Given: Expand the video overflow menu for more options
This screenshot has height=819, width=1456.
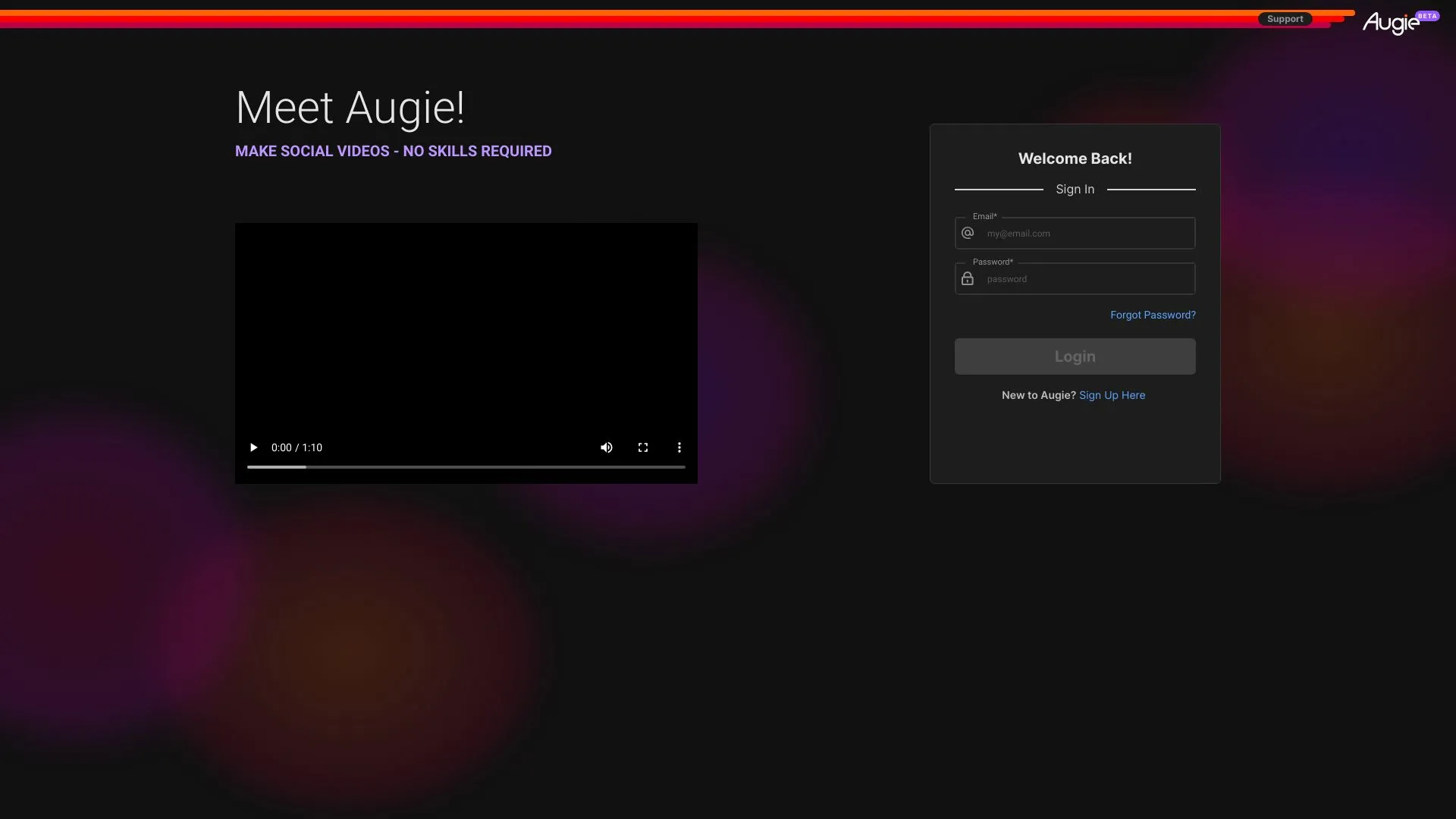Looking at the screenshot, I should (x=679, y=447).
